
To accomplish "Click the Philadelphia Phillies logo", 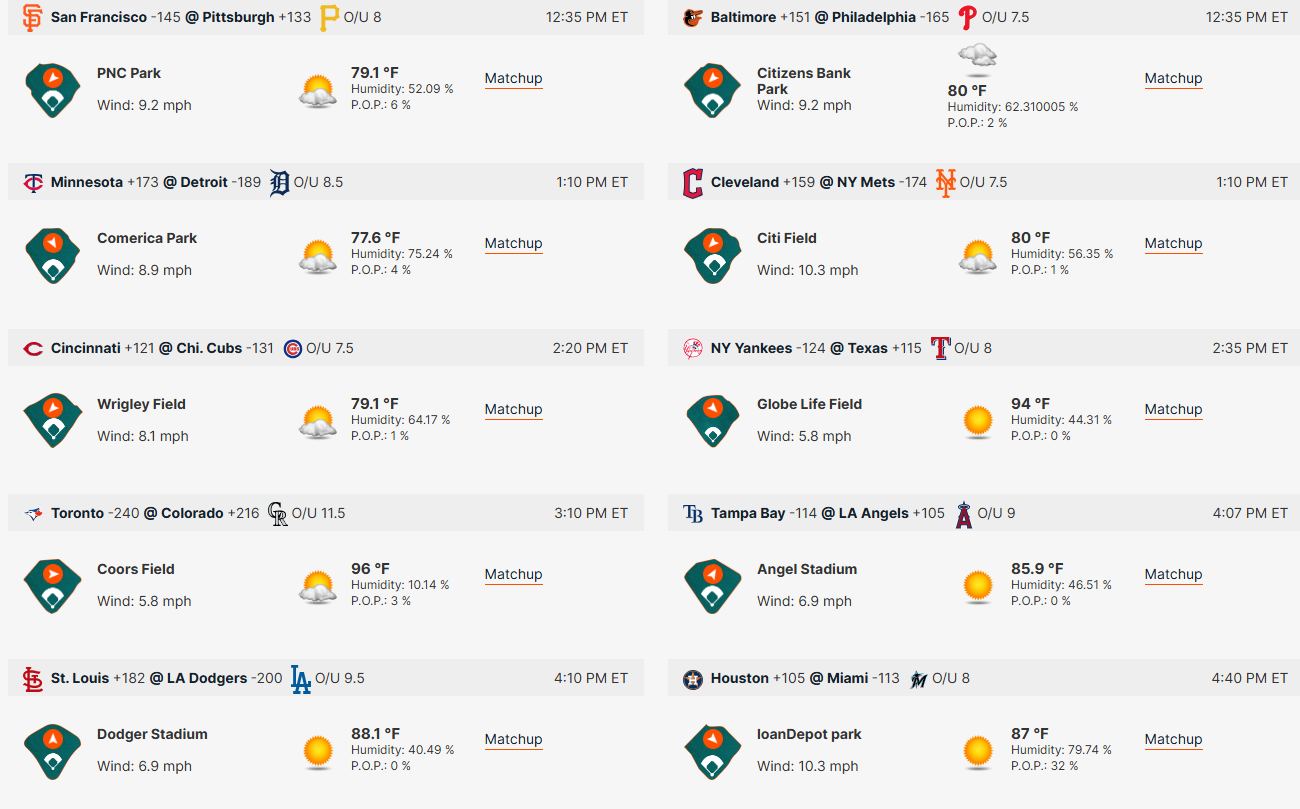I will click(x=967, y=17).
